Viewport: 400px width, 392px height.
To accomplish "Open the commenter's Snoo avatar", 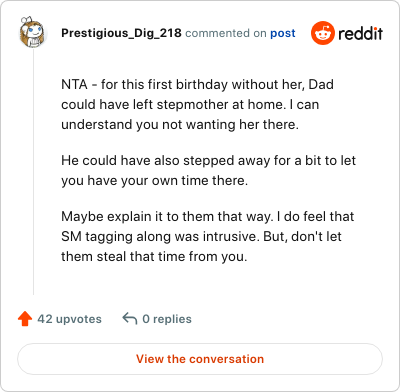I will tap(32, 32).
